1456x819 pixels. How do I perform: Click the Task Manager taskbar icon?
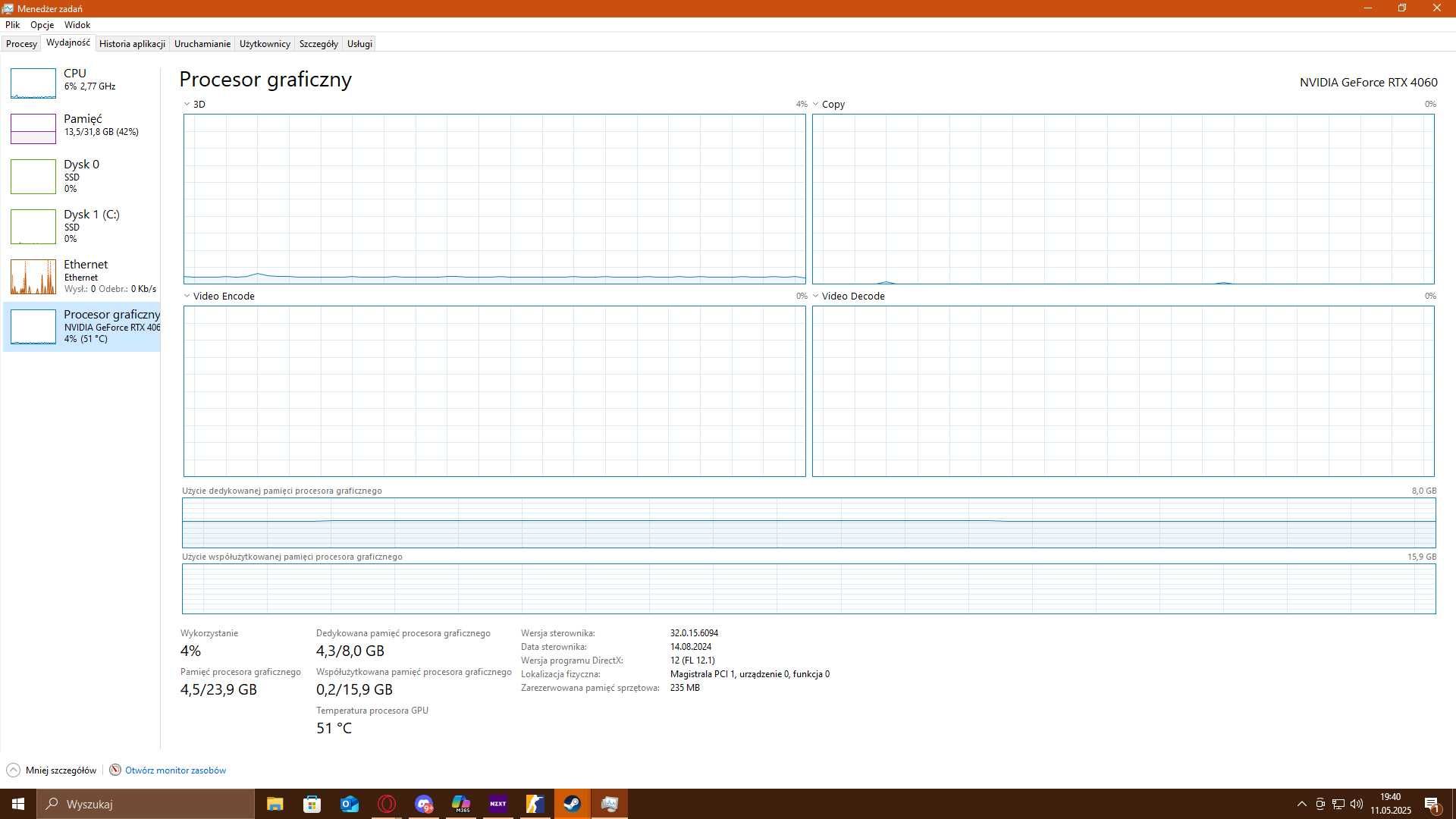610,804
